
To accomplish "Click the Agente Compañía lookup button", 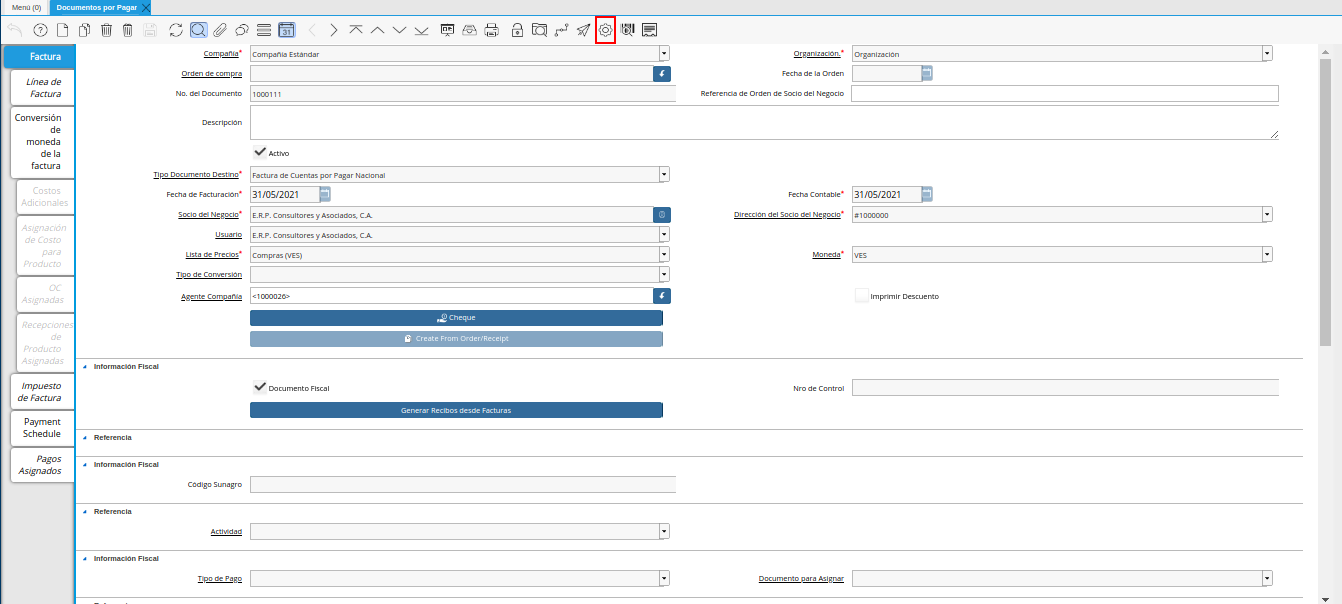I will (662, 295).
